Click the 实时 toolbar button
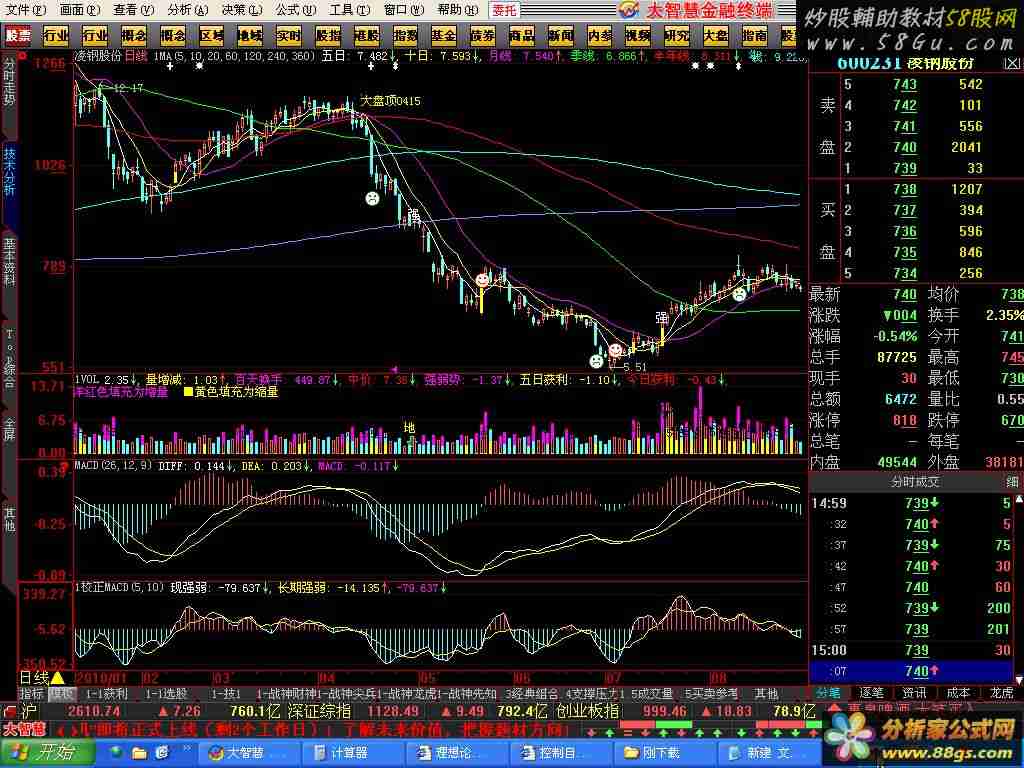The width and height of the screenshot is (1024, 768). point(289,35)
